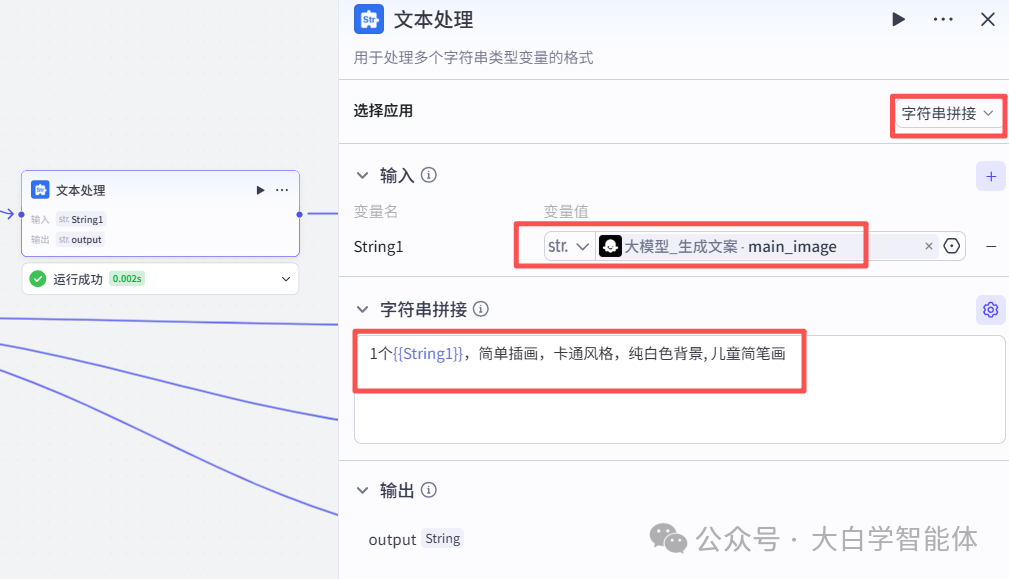Show info tooltip for 输出
The height and width of the screenshot is (579, 1009).
(429, 490)
